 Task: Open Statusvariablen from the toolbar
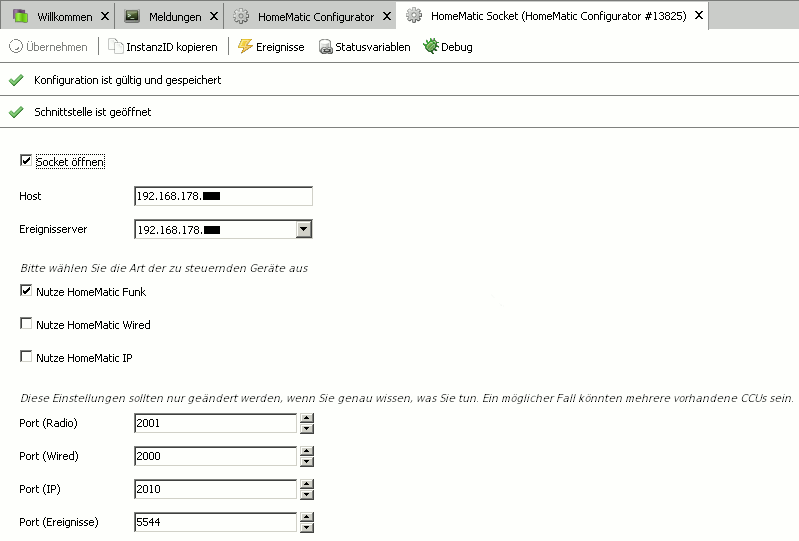click(x=364, y=47)
